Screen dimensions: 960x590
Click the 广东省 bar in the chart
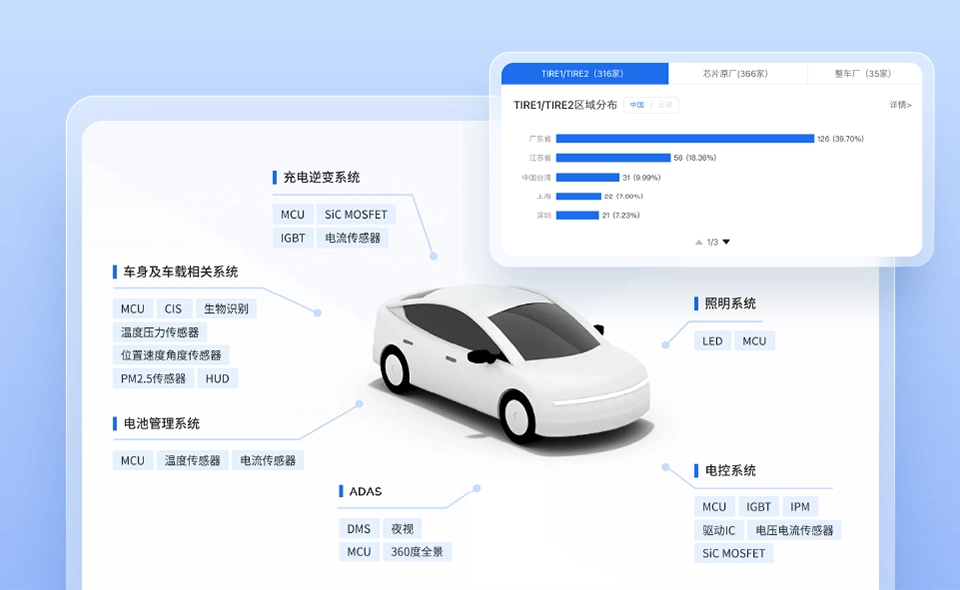pyautogui.click(x=685, y=138)
